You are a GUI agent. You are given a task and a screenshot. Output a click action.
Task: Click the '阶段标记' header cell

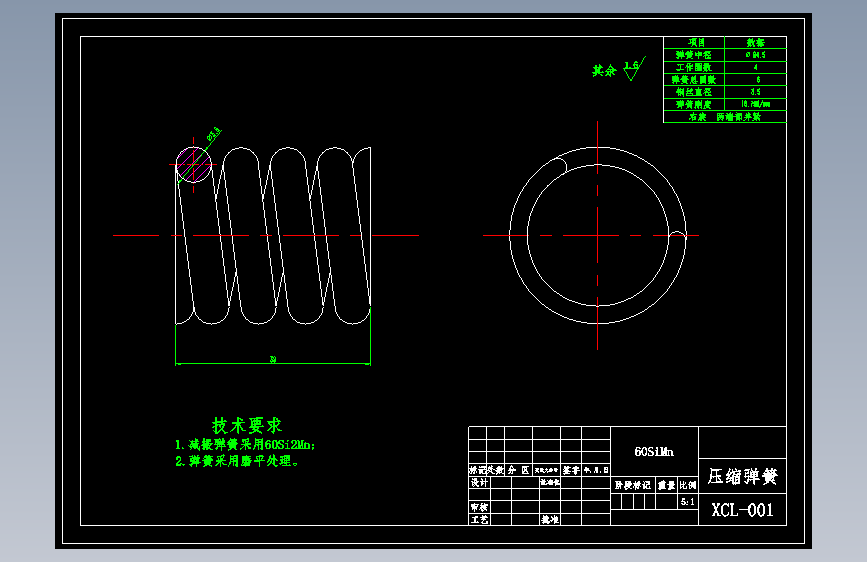point(633,485)
